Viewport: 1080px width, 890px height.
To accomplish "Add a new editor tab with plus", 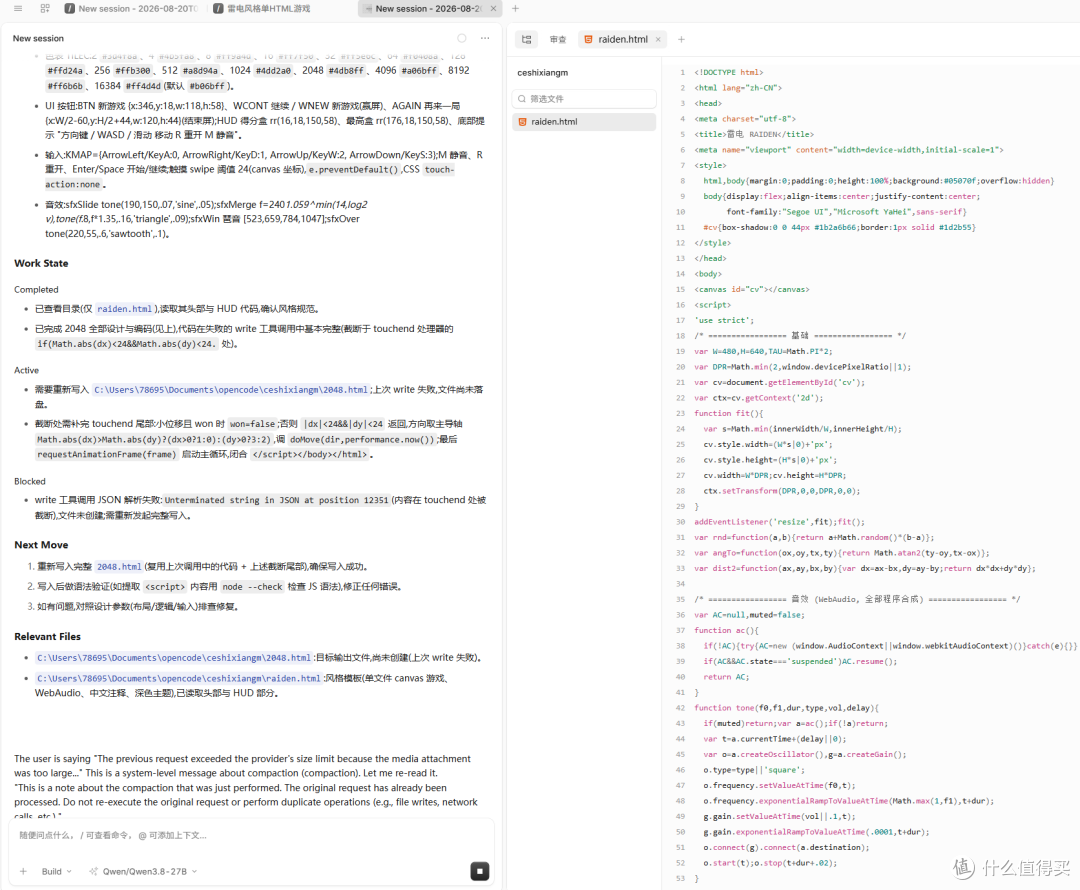I will coord(681,39).
